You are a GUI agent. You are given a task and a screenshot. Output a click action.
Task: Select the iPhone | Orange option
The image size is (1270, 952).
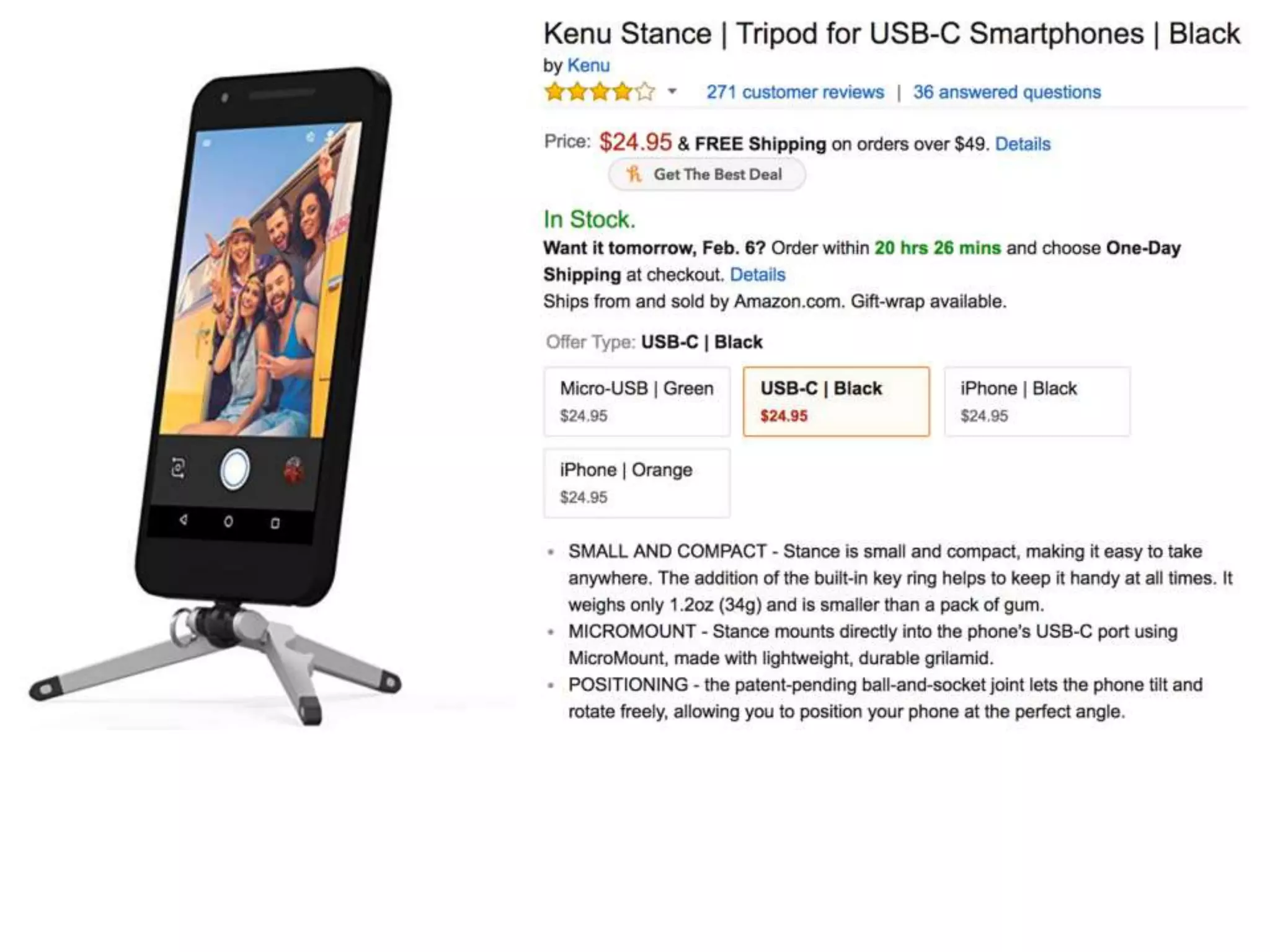click(x=637, y=483)
